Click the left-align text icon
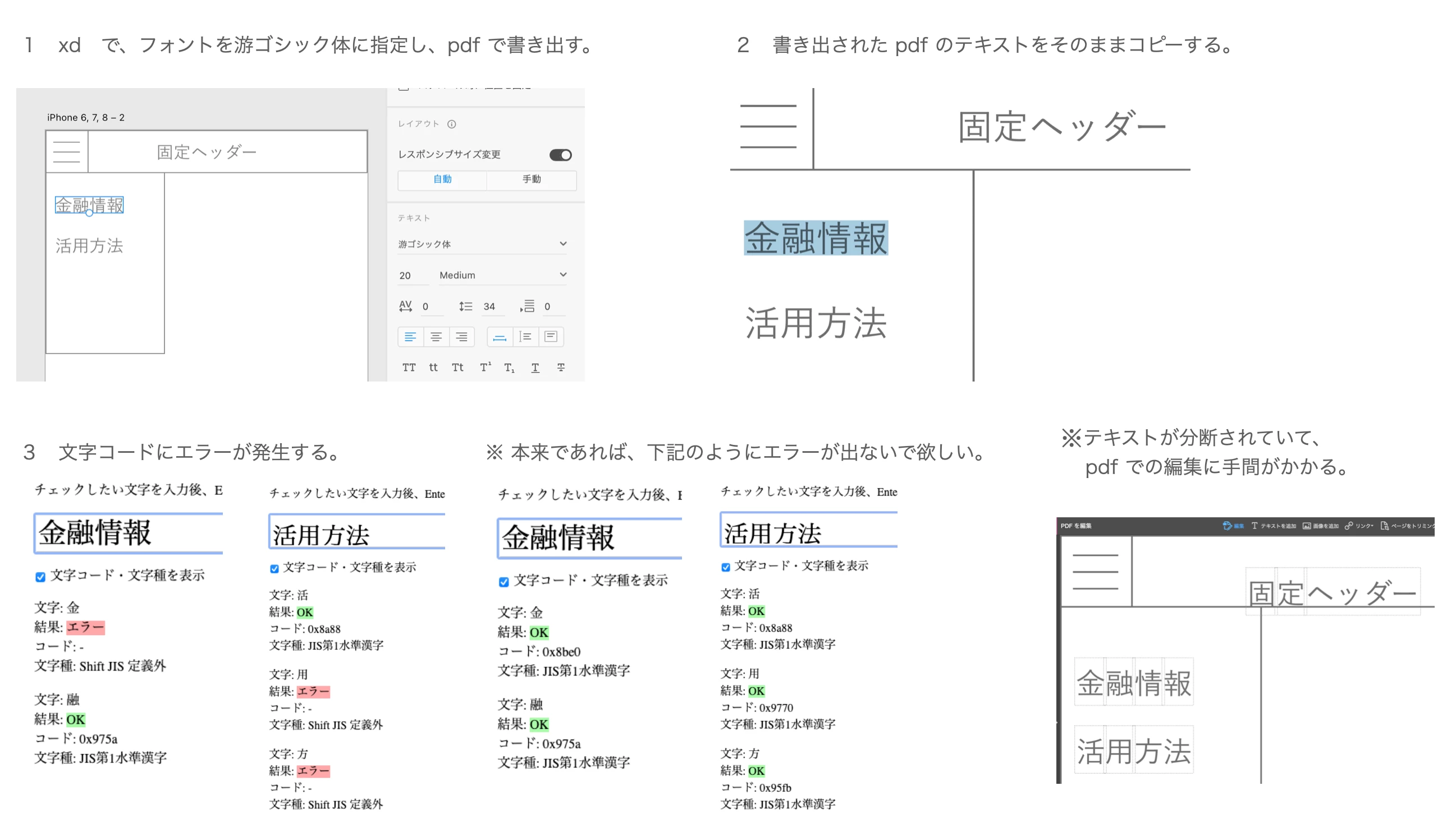The height and width of the screenshot is (827, 1456). [410, 337]
